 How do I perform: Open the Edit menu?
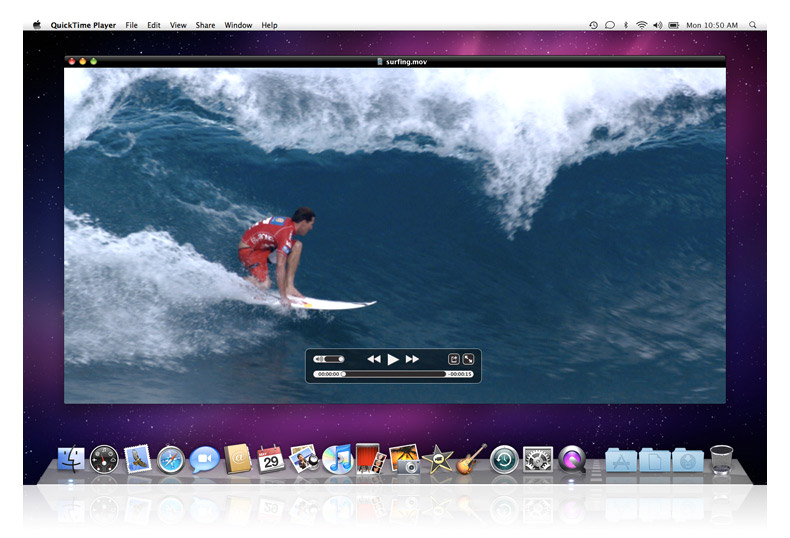pos(153,25)
